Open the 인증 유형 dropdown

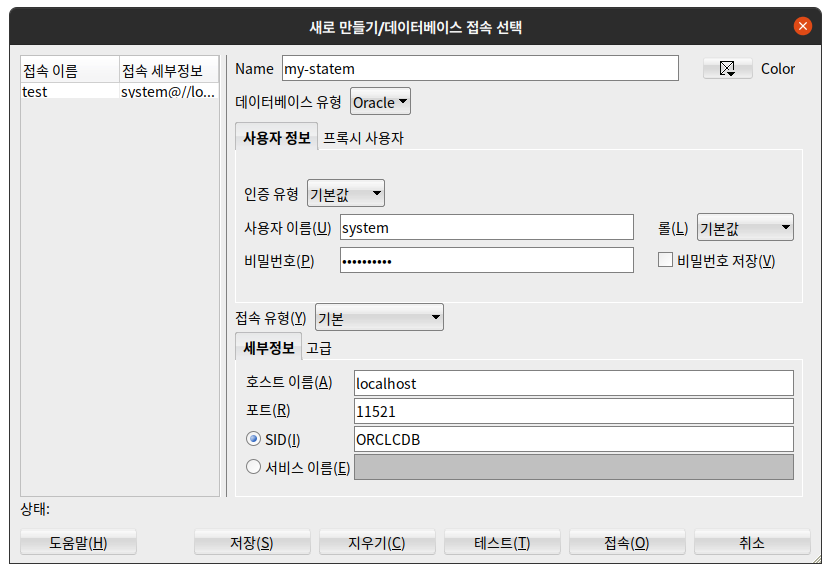click(x=346, y=193)
